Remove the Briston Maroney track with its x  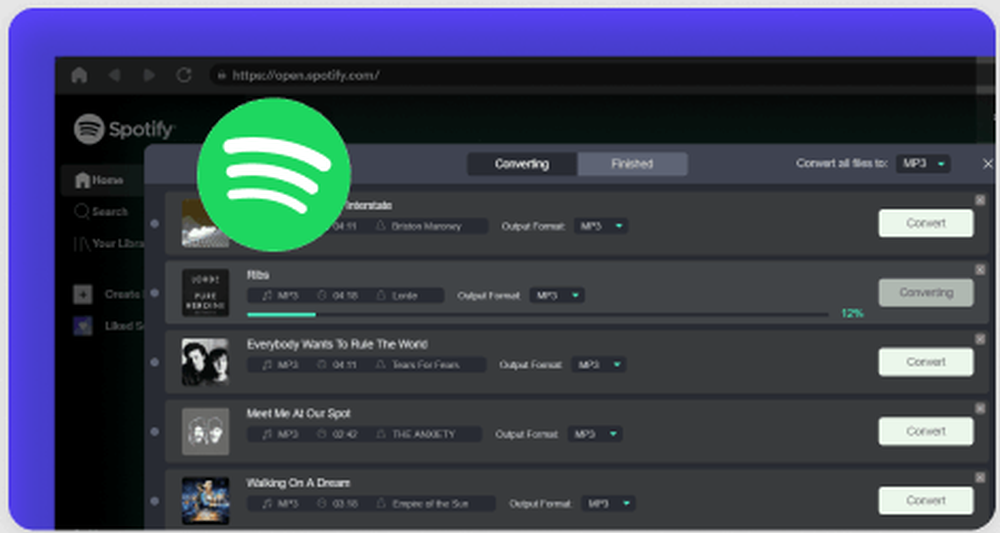pyautogui.click(x=980, y=200)
